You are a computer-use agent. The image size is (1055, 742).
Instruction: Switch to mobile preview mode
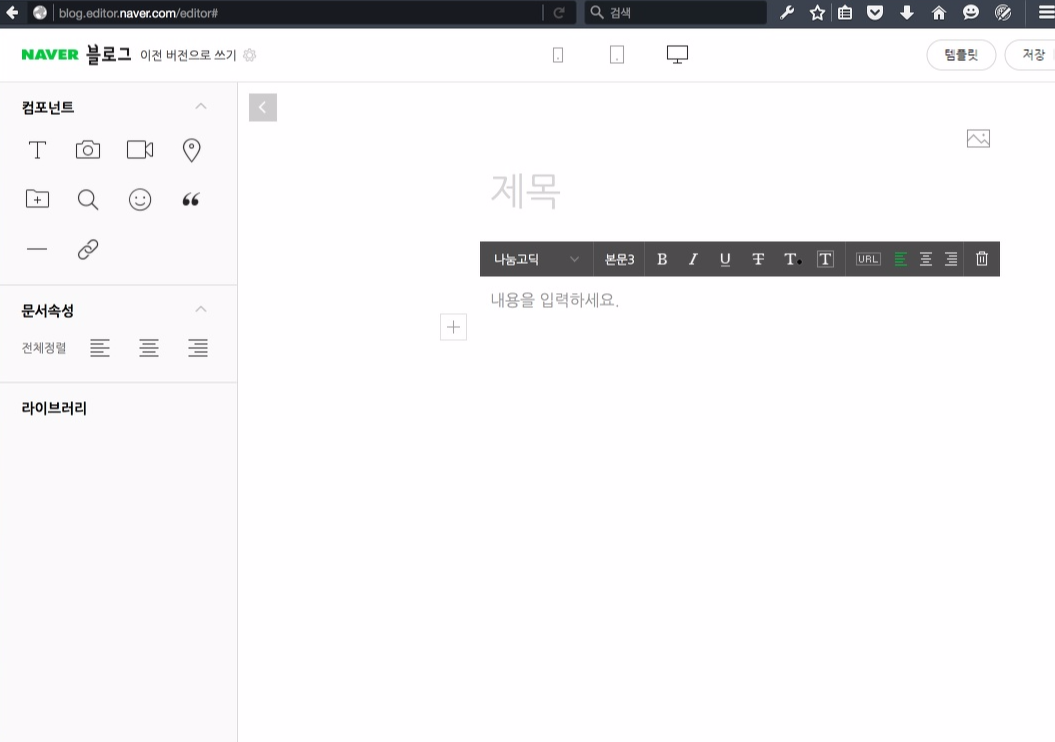[557, 55]
